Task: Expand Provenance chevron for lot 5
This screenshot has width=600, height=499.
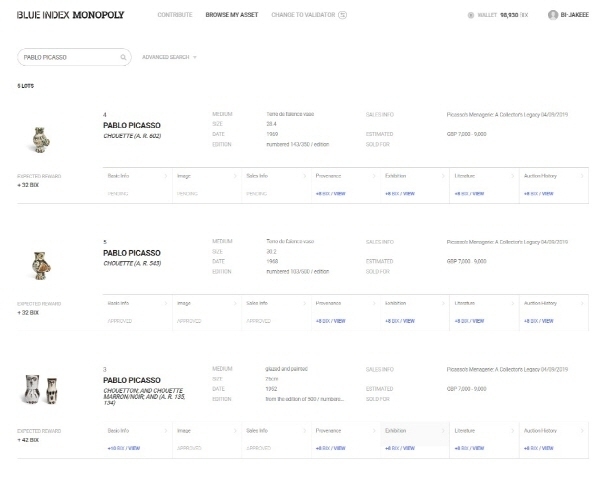Action: 374,303
